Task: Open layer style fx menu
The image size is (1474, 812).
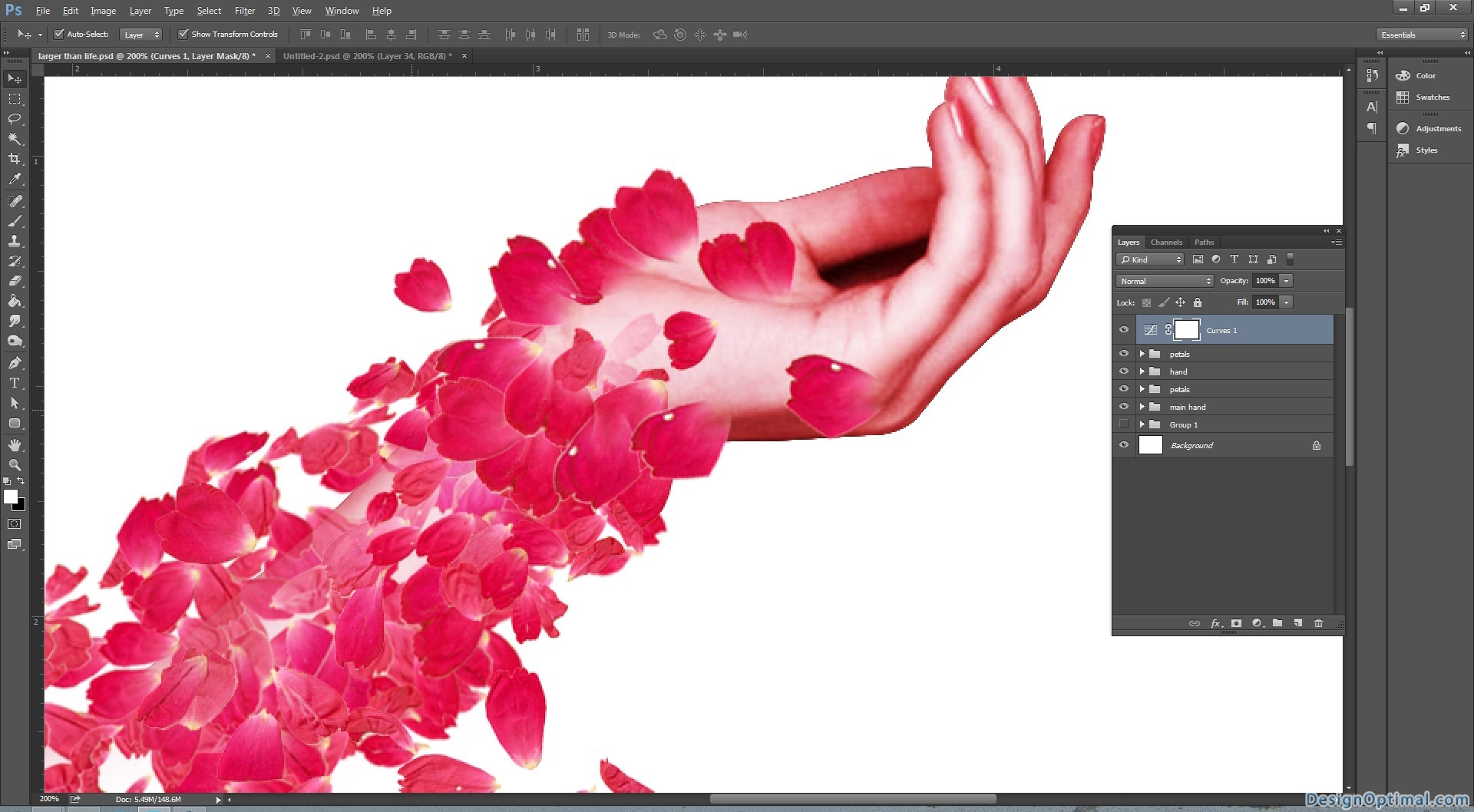Action: pyautogui.click(x=1216, y=623)
